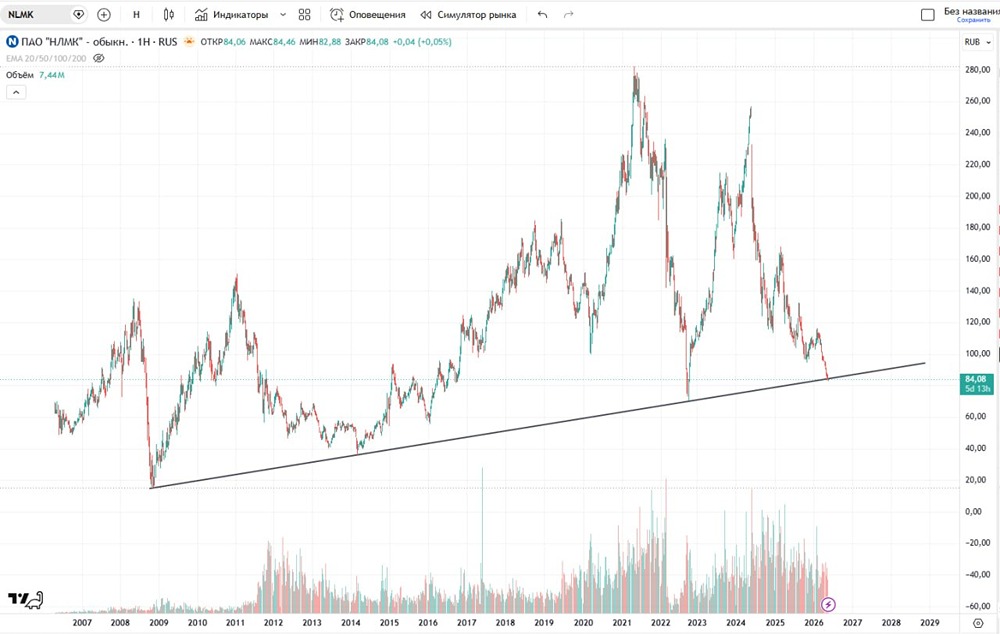The width and height of the screenshot is (1000, 634).
Task: Open the 'Без названия' layout name
Action: 971,11
